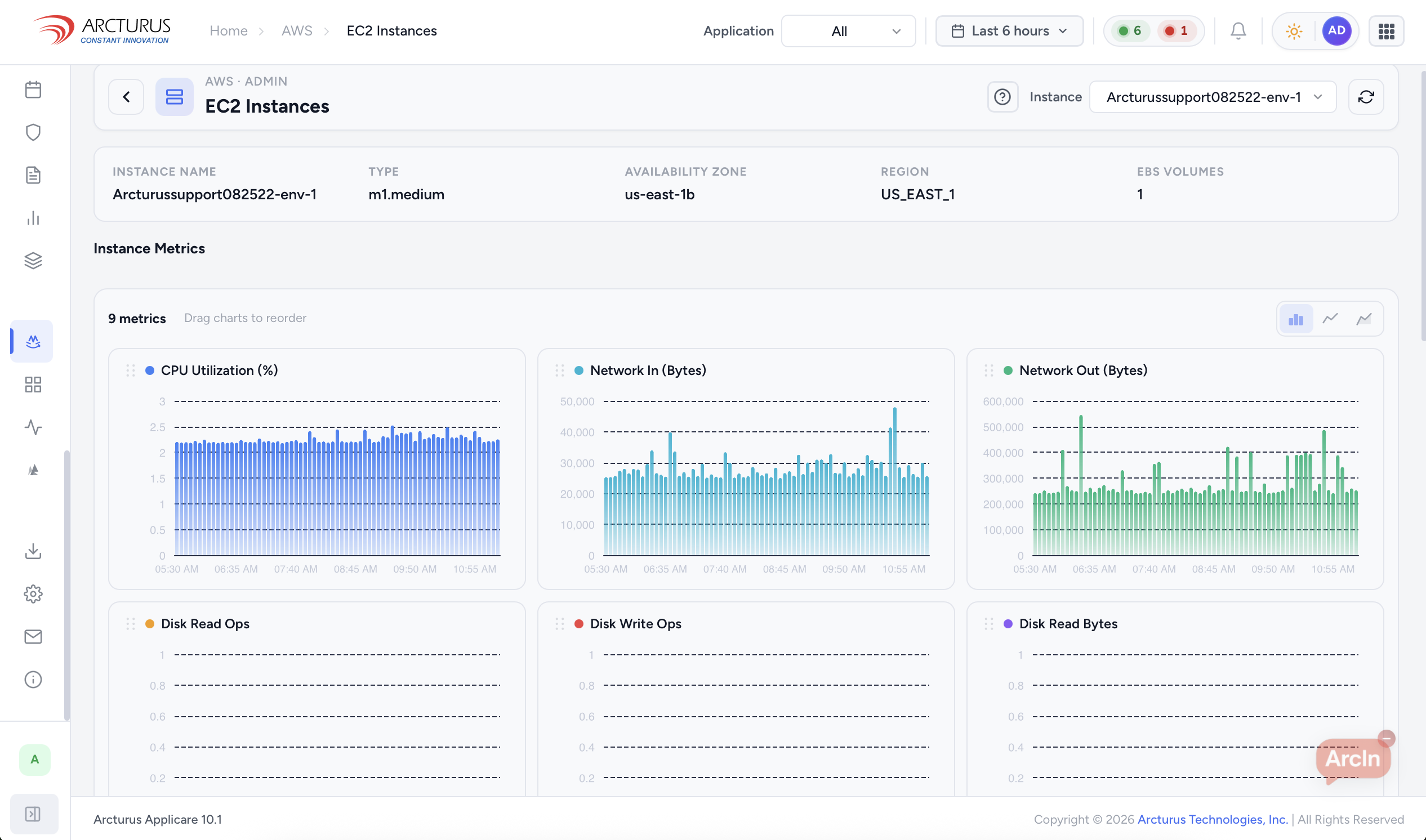Viewport: 1426px width, 840px height.
Task: Click the help question mark icon
Action: (1002, 97)
